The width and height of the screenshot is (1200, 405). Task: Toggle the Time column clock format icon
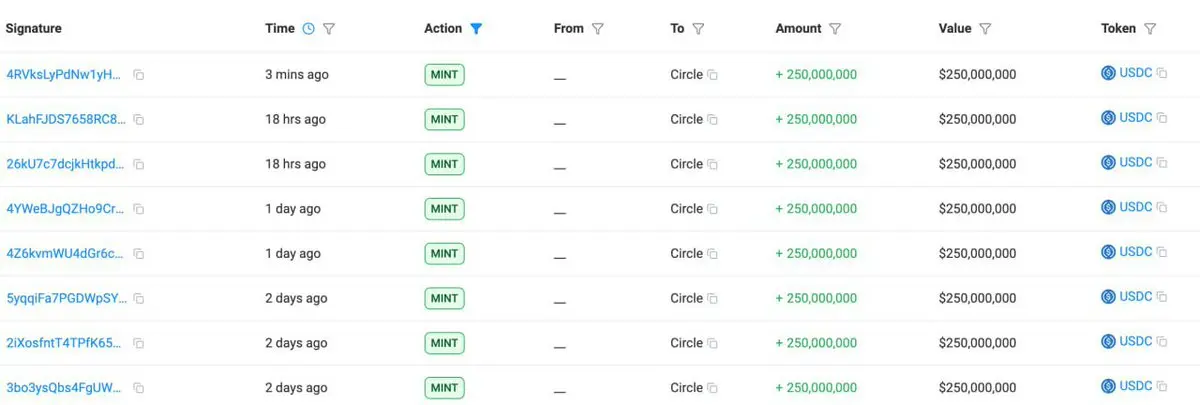click(308, 29)
